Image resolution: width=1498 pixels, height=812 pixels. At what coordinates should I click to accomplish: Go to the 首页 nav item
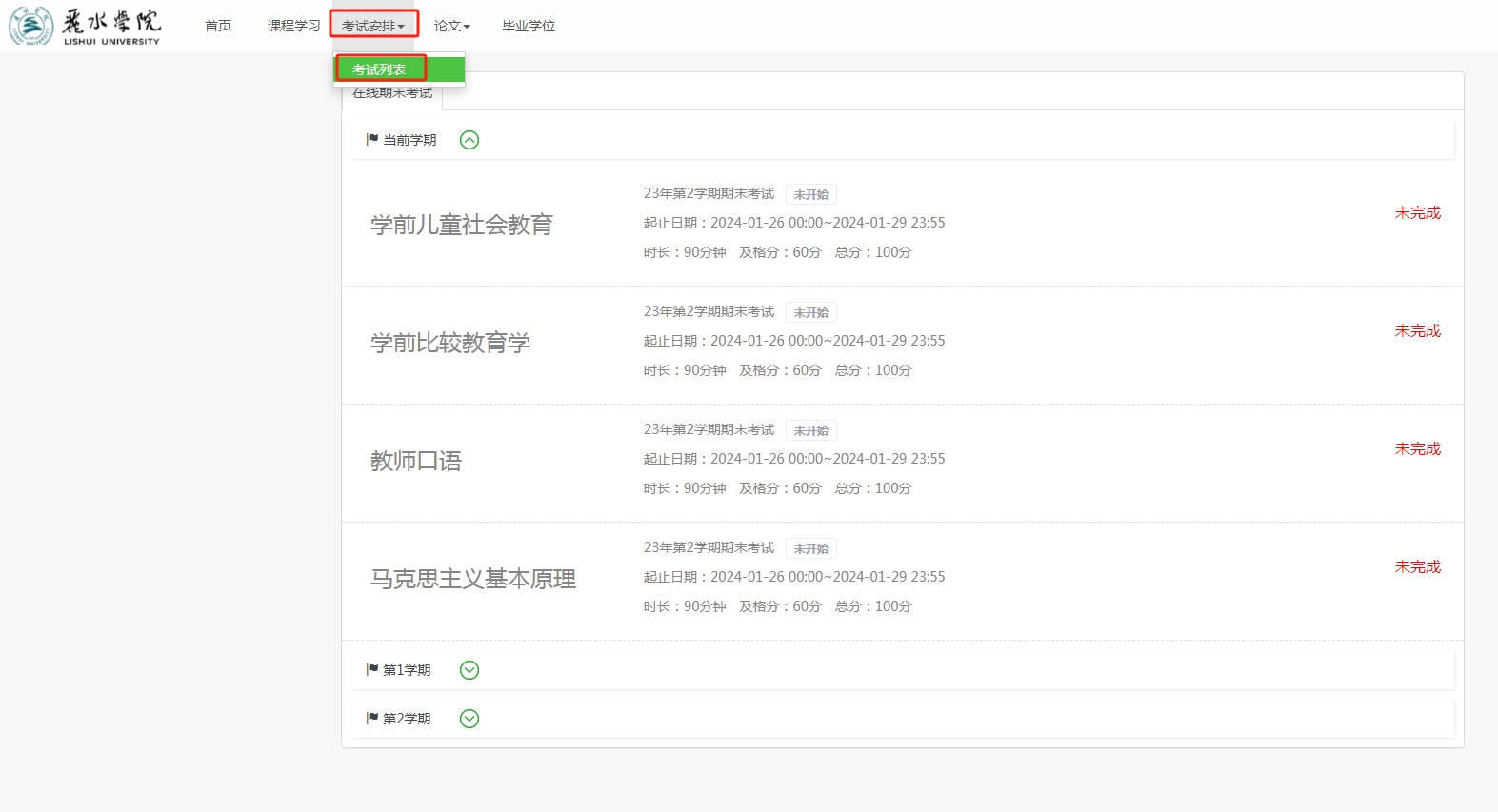pyautogui.click(x=218, y=26)
